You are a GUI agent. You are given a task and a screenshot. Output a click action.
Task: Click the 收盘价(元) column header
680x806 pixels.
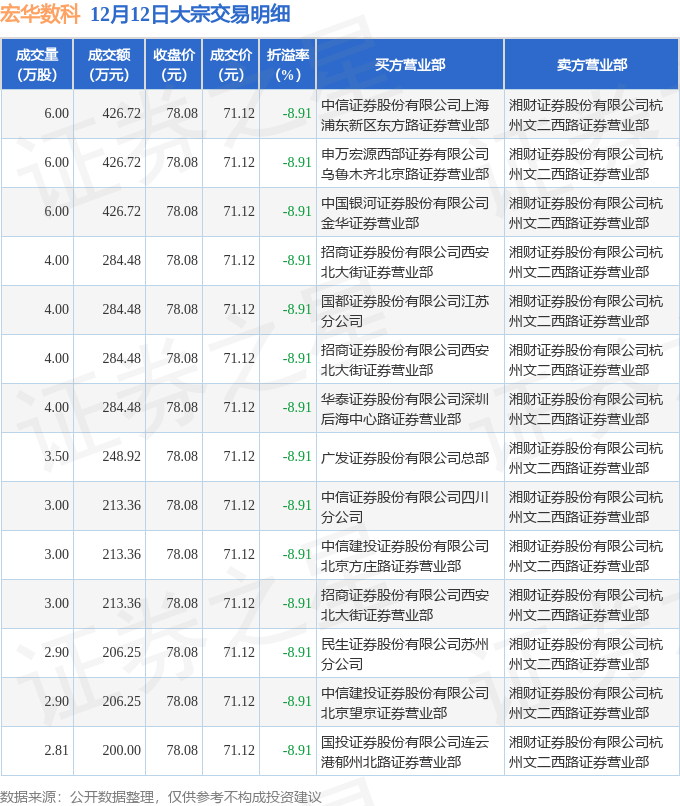174,65
